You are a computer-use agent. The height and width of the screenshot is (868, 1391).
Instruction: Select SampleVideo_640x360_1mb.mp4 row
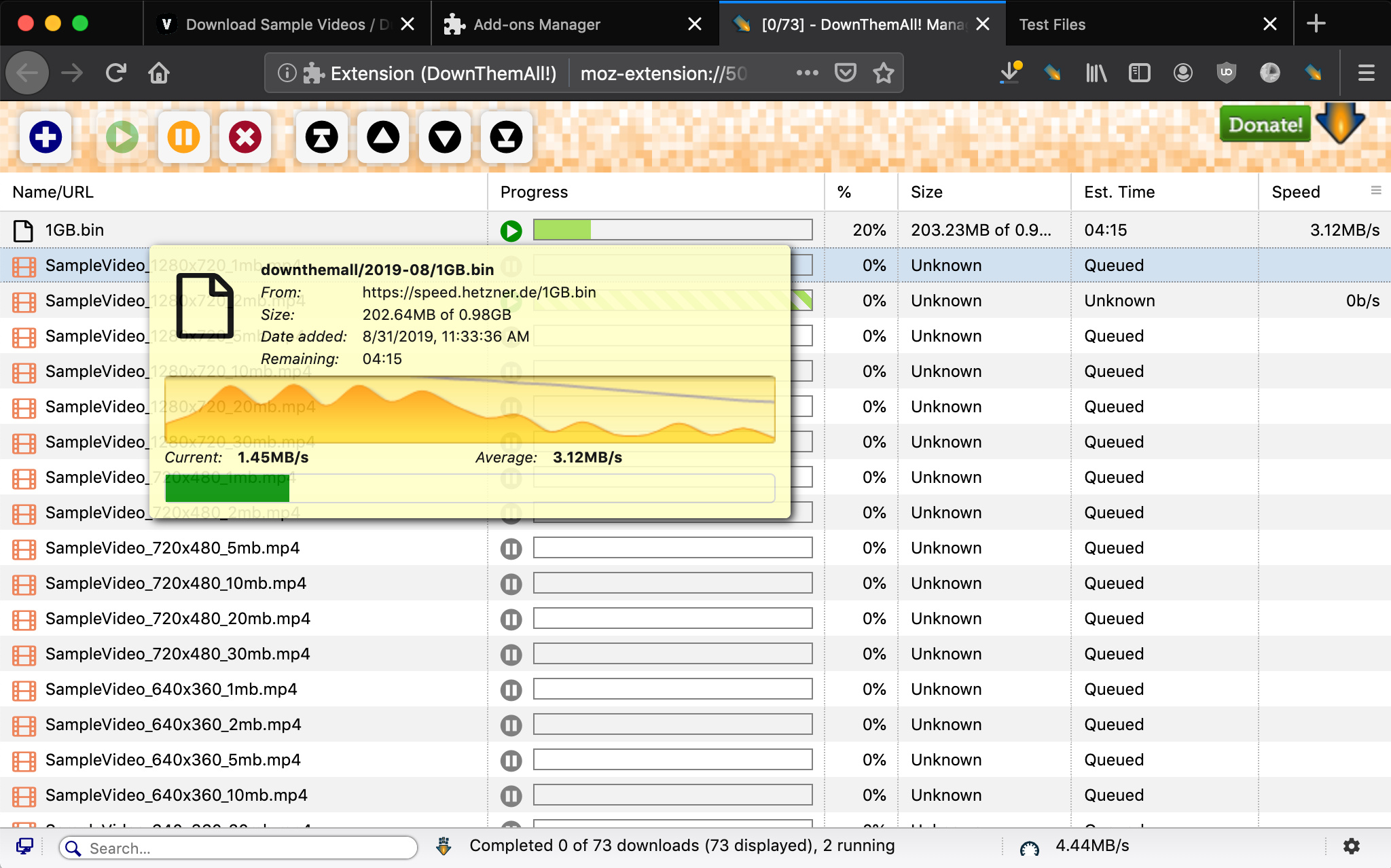695,689
